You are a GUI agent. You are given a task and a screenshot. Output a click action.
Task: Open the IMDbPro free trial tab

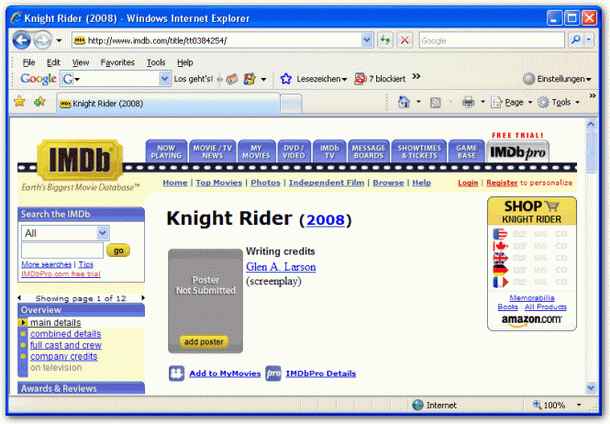click(x=517, y=151)
